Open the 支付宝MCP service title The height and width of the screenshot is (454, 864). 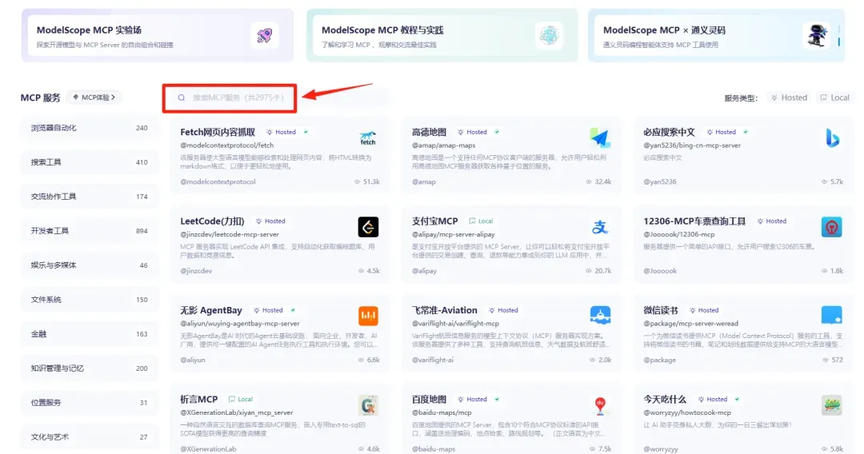pos(435,221)
